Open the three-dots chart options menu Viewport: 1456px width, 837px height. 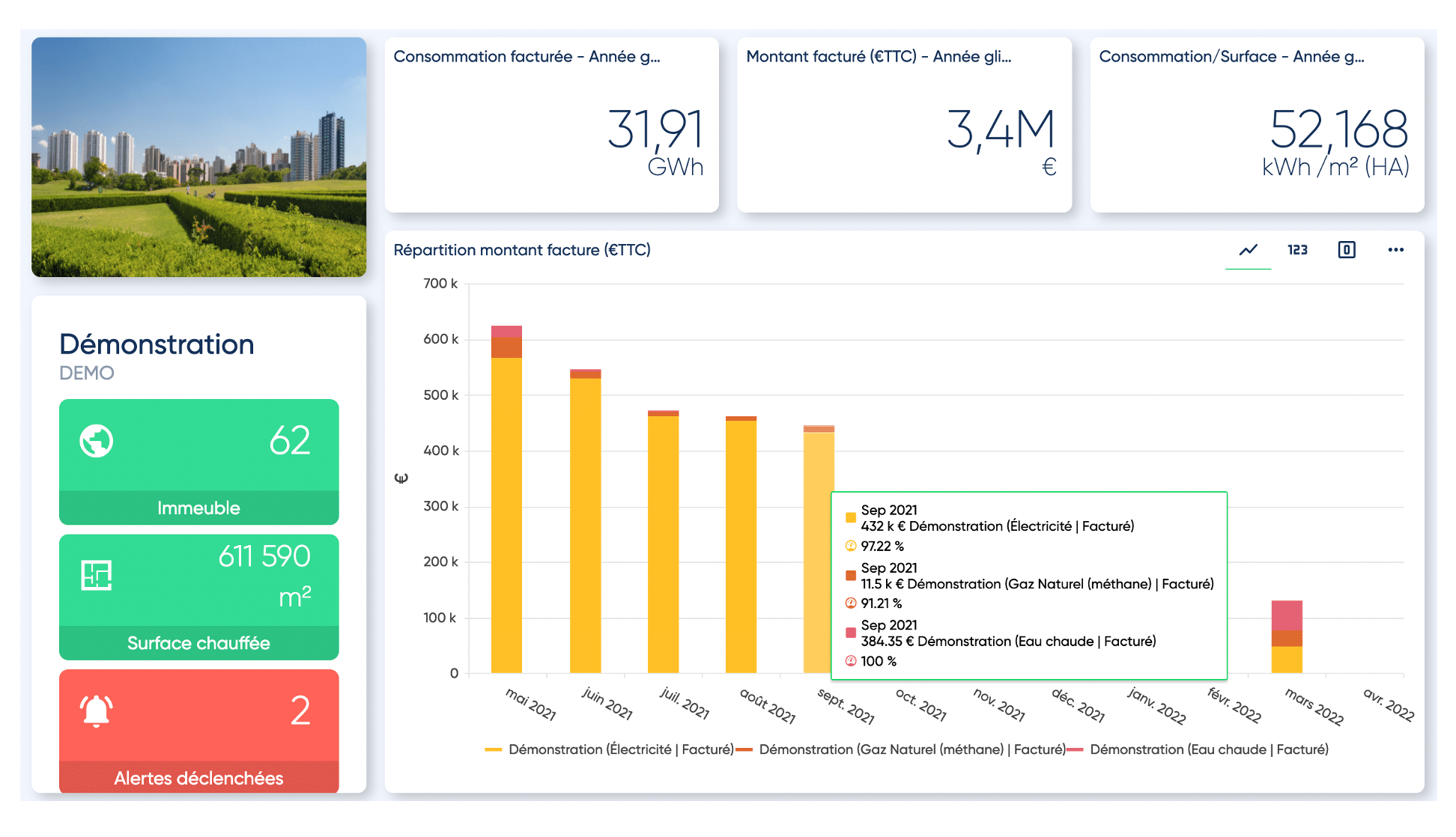pyautogui.click(x=1395, y=250)
